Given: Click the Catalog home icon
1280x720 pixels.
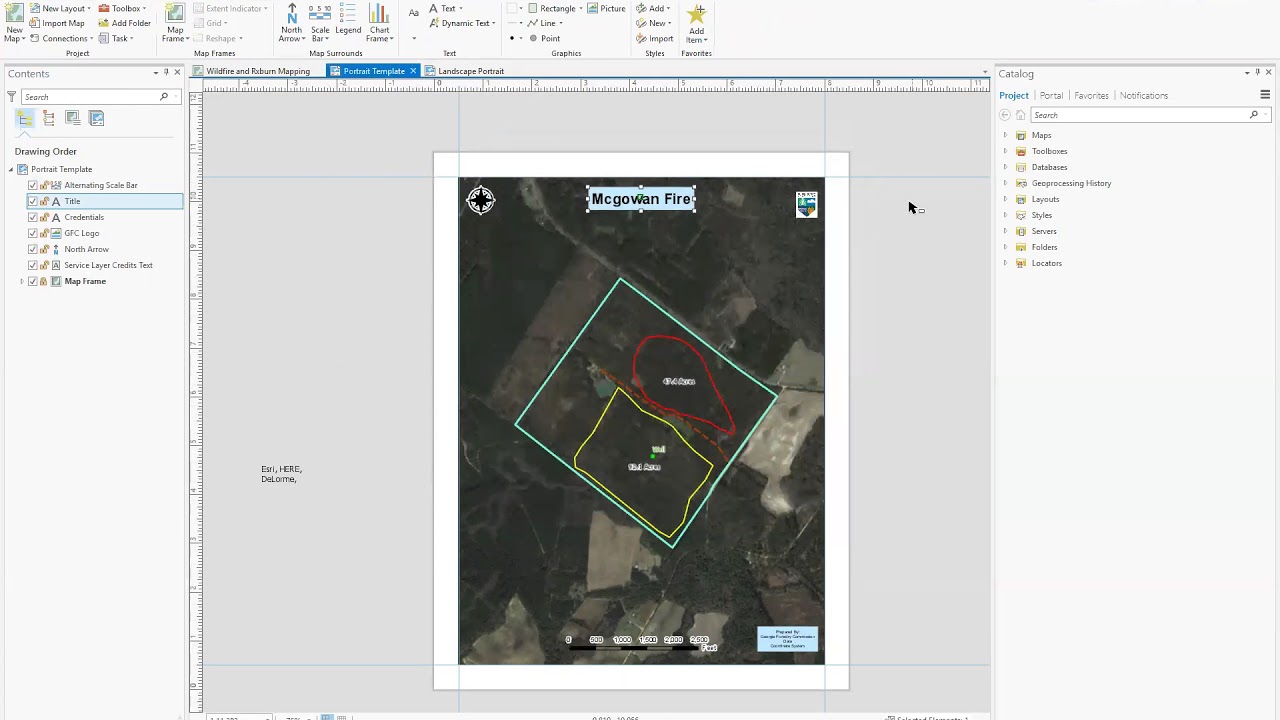Looking at the screenshot, I should [1020, 115].
